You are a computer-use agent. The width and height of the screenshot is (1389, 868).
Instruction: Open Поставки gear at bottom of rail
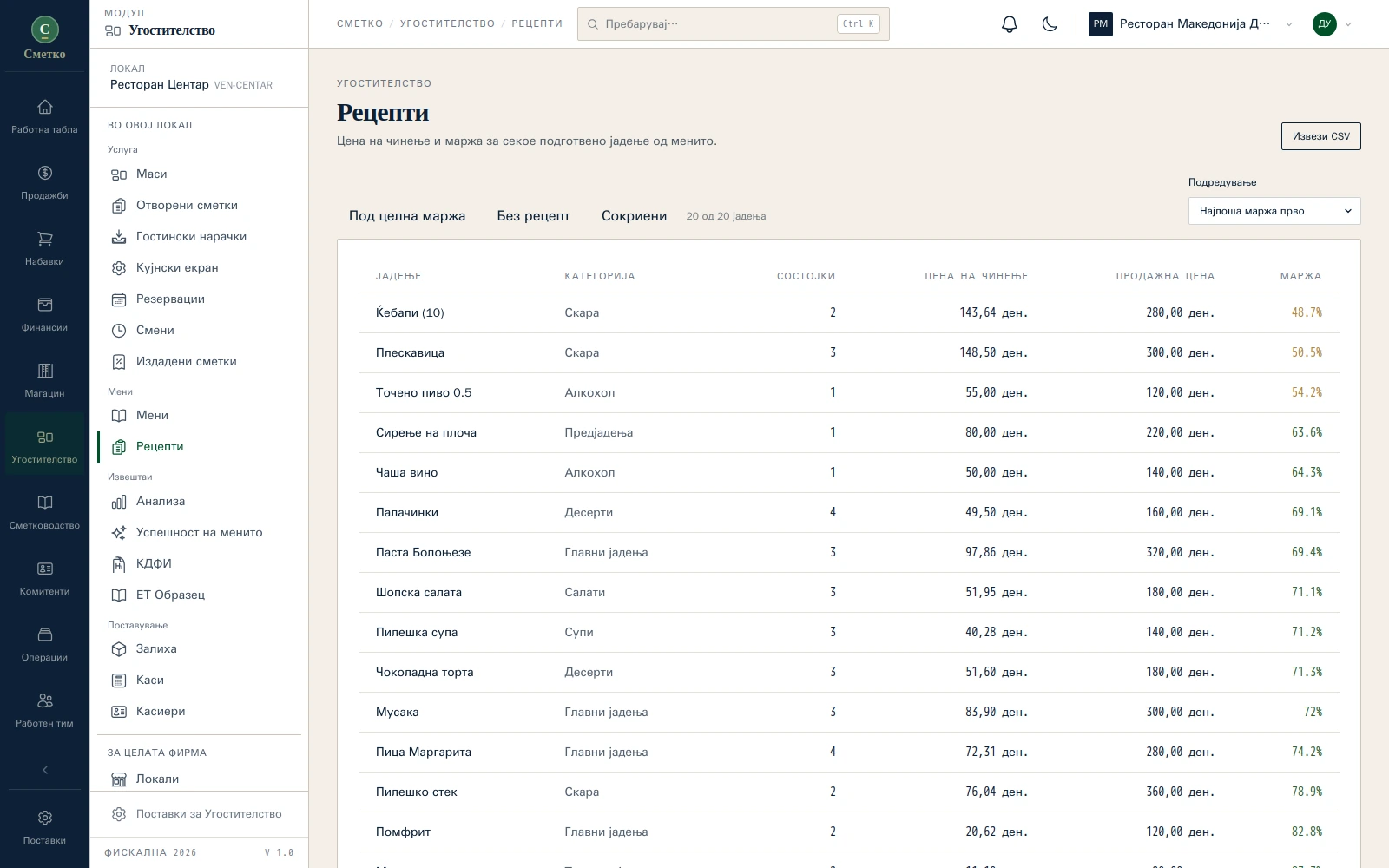point(44,828)
